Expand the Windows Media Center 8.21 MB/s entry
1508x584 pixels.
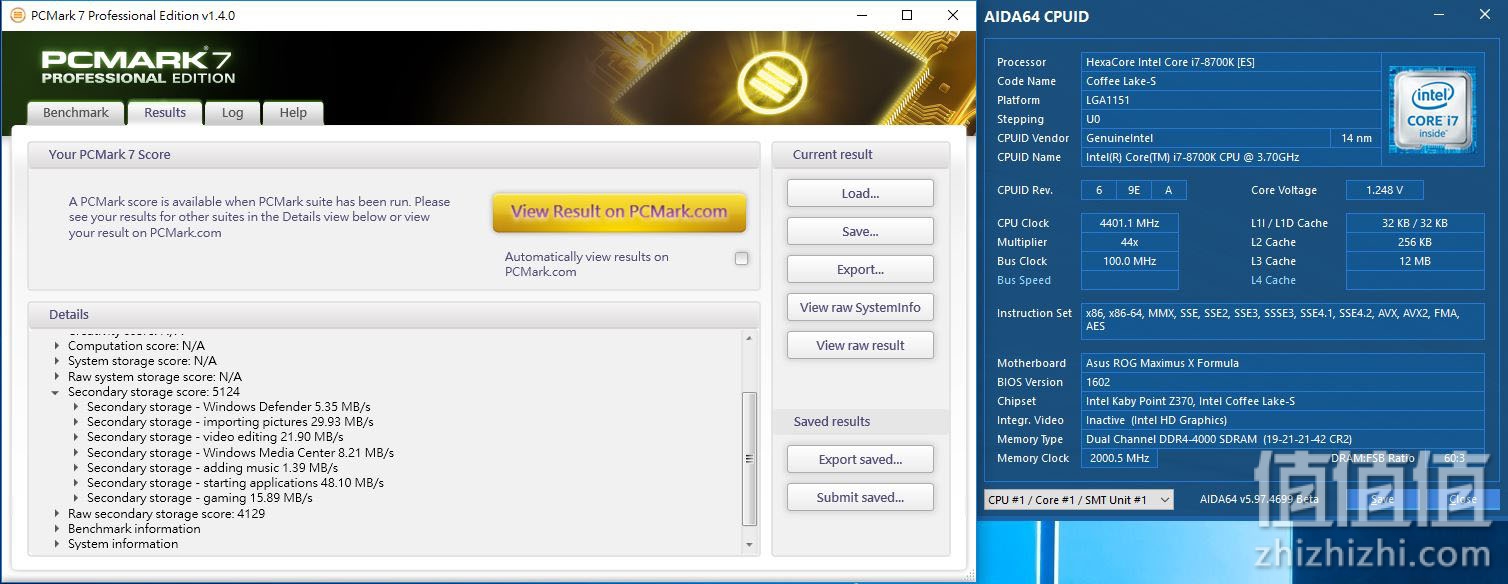(77, 453)
